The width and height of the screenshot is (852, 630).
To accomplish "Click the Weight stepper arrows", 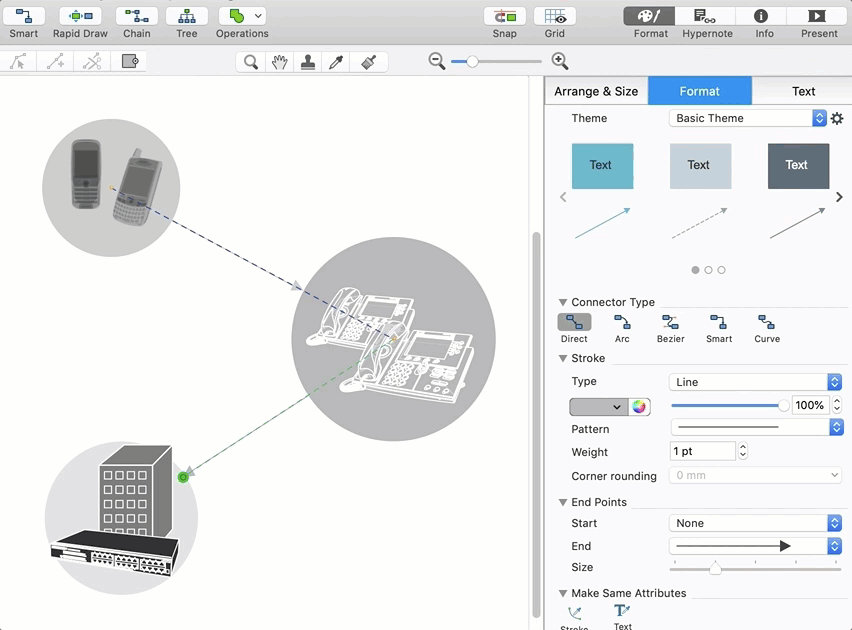I will (743, 451).
